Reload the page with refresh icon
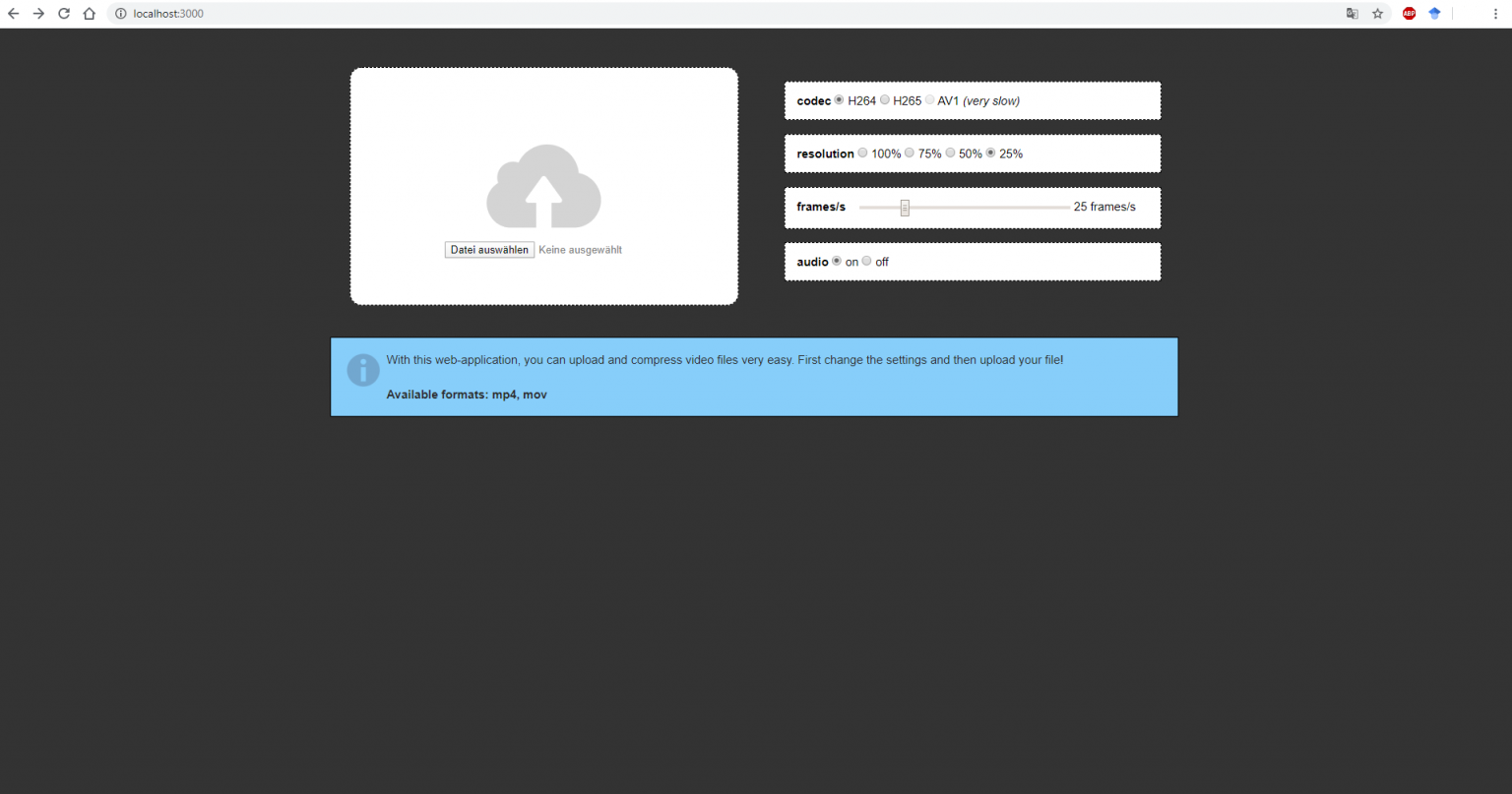The image size is (1512, 794). 64,14
